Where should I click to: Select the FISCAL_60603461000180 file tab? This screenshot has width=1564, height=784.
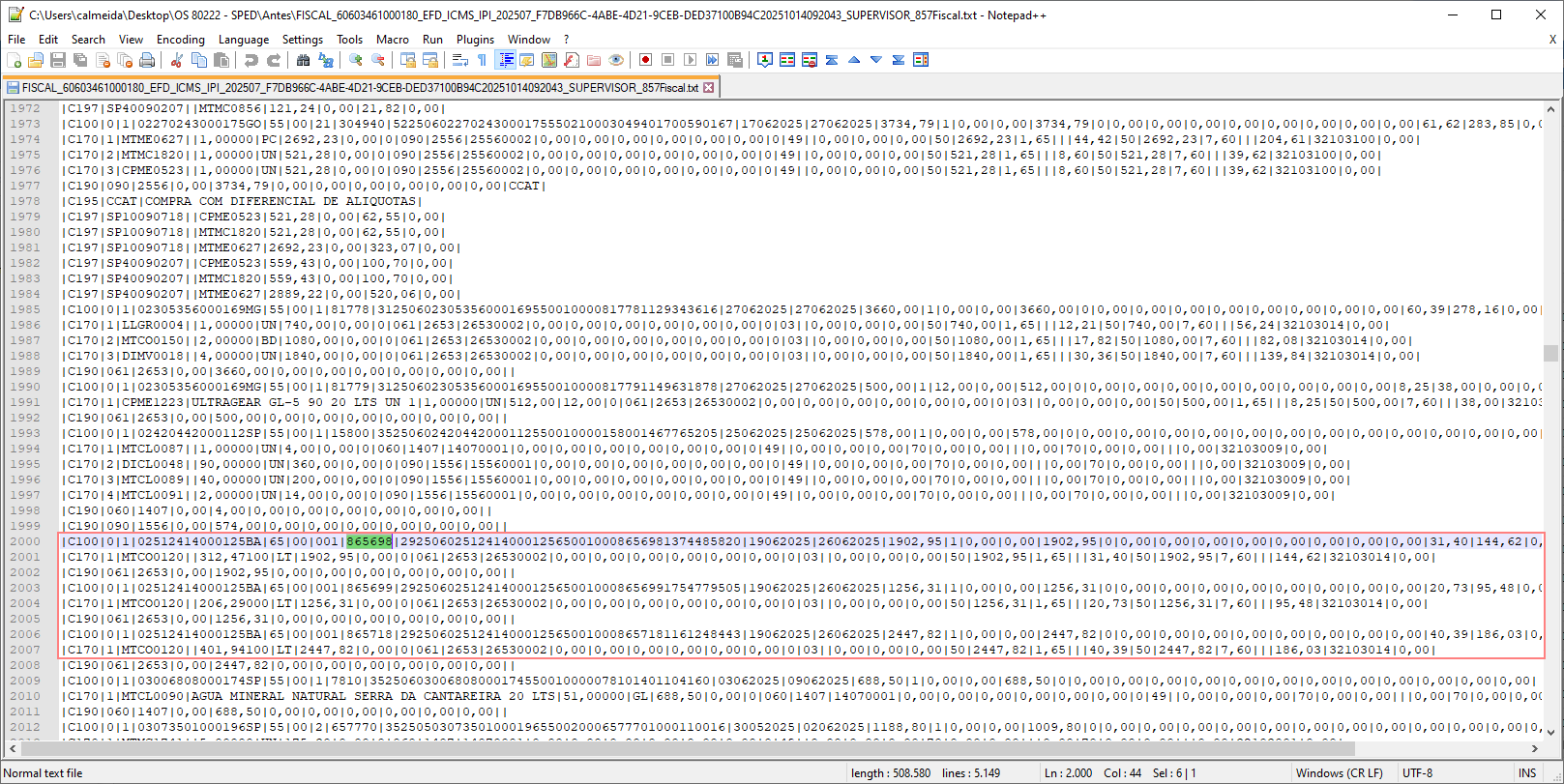click(x=358, y=87)
